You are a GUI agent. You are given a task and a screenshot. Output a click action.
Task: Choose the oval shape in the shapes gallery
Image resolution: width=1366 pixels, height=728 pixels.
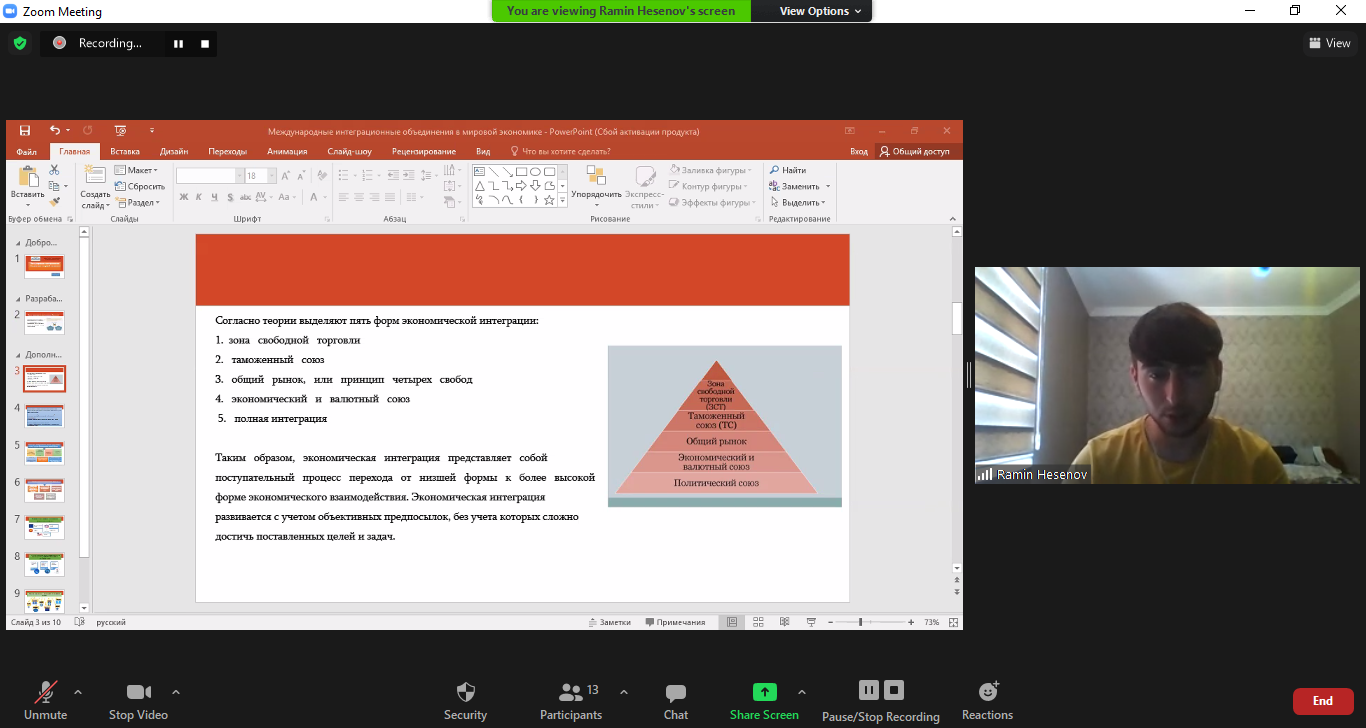535,171
